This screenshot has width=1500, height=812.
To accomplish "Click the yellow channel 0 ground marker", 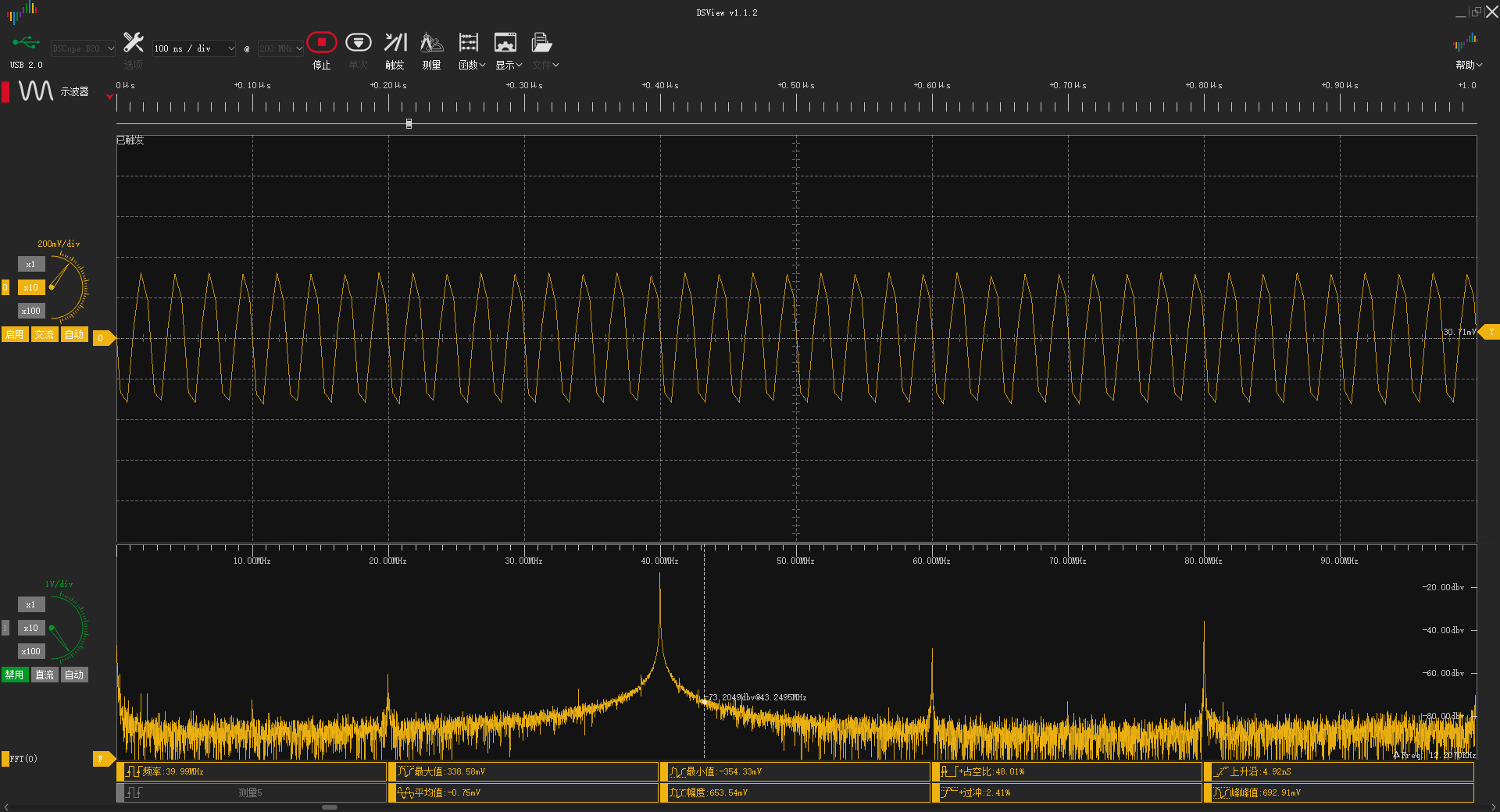I will point(103,338).
